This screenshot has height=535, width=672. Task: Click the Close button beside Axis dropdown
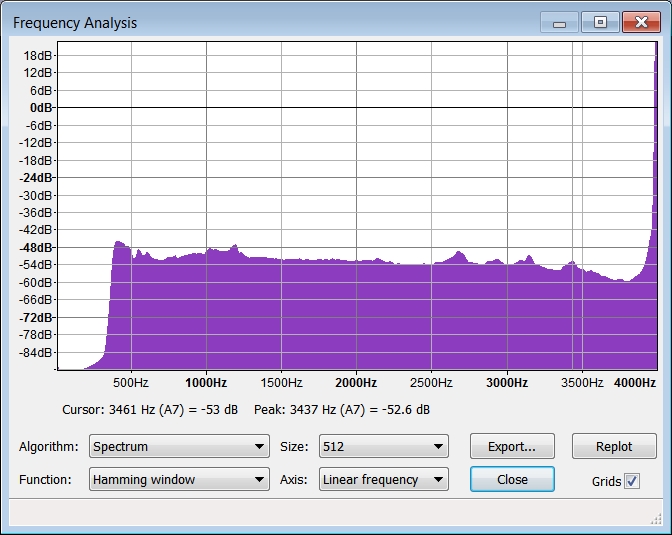click(x=512, y=480)
